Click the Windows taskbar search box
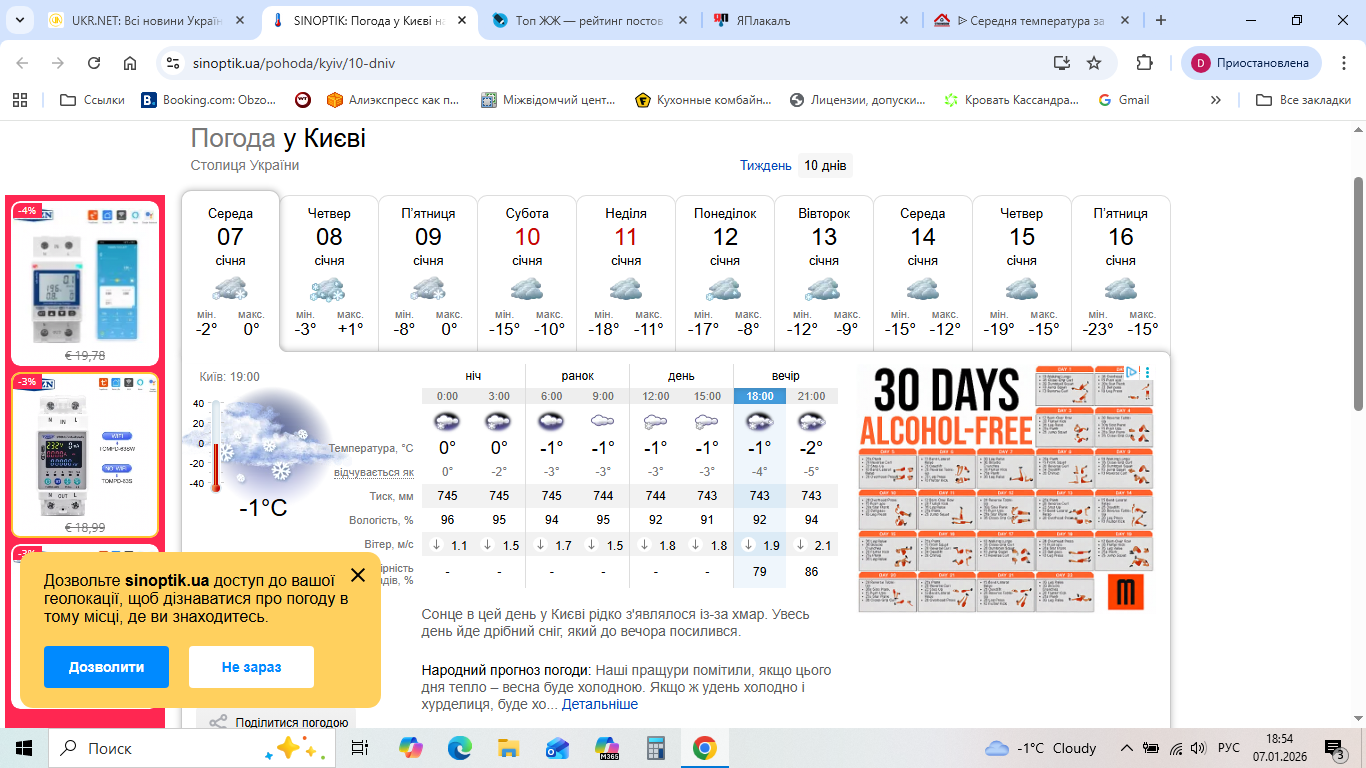Screen dimensions: 1366x768 click(190, 748)
